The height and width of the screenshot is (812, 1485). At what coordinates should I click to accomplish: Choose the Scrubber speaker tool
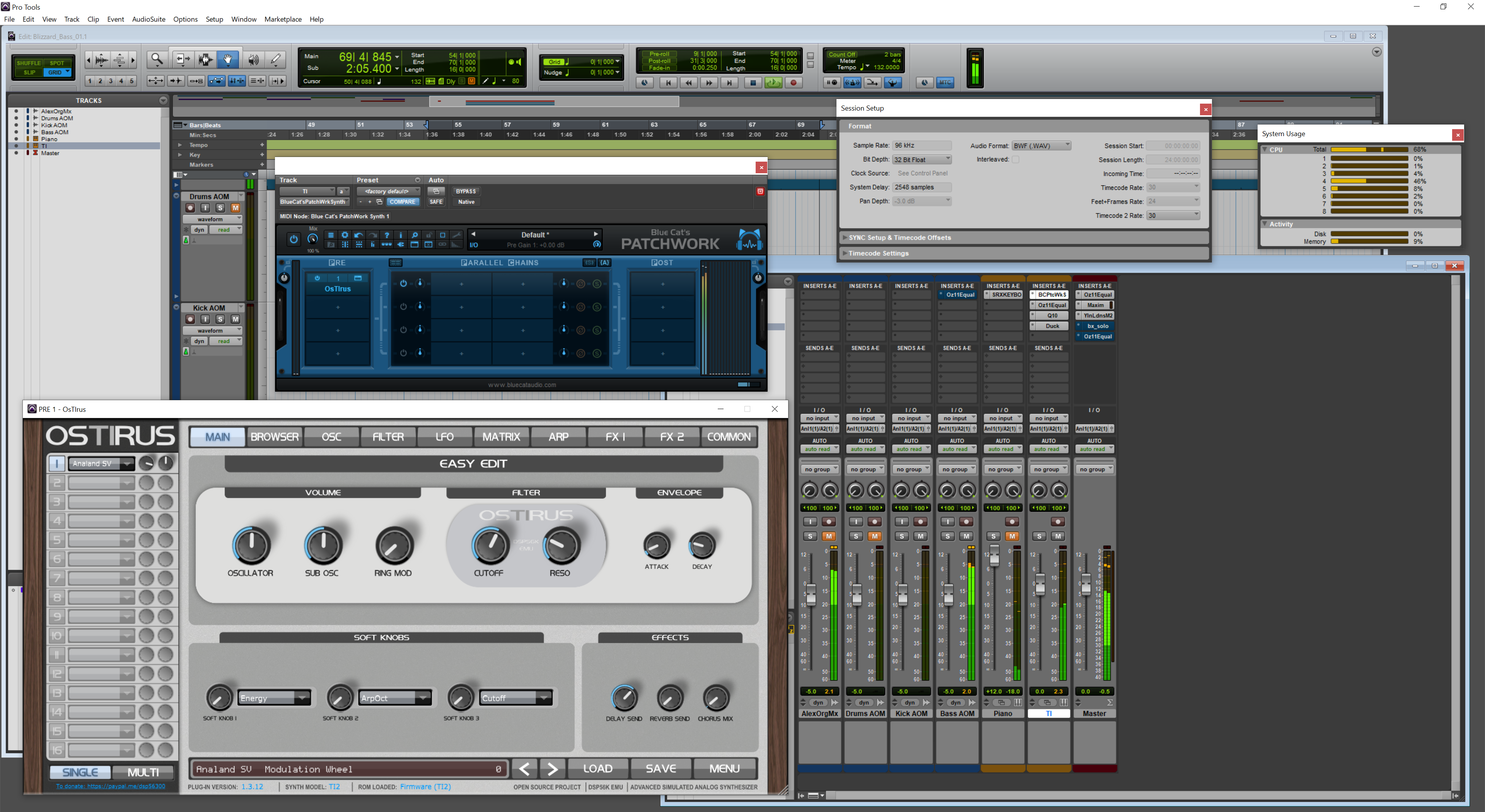(253, 60)
